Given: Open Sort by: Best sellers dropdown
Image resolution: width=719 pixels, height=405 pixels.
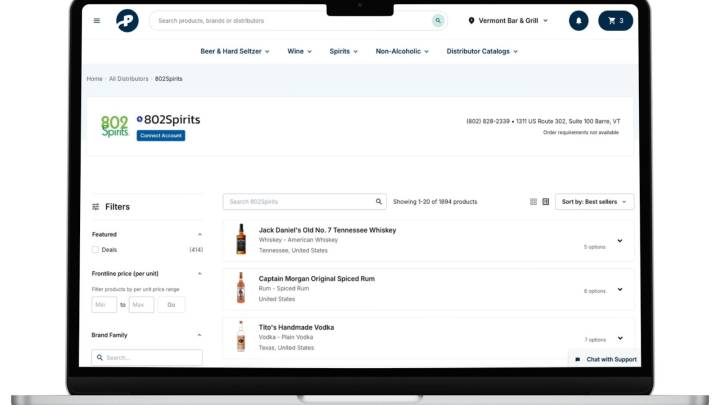Looking at the screenshot, I should coord(594,202).
